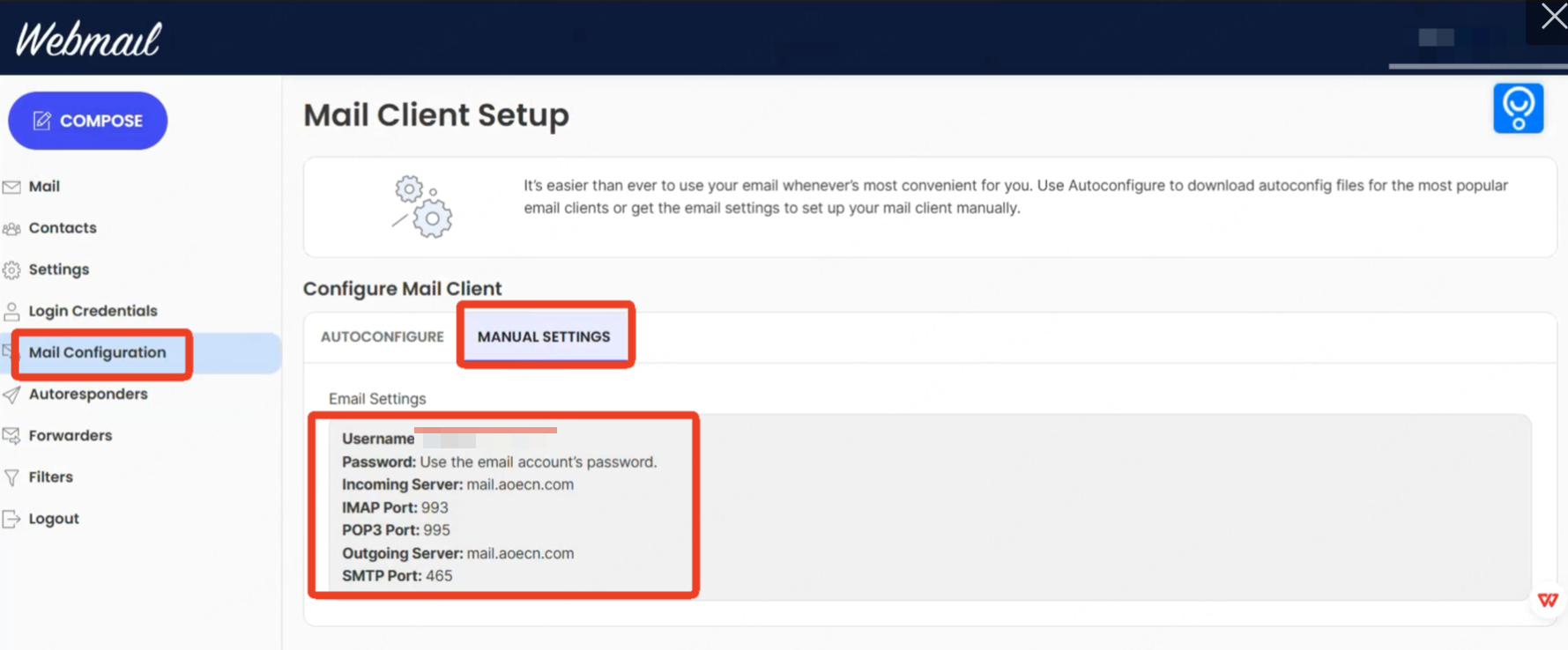Open Login Credentials page
The width and height of the screenshot is (1568, 650).
[93, 311]
